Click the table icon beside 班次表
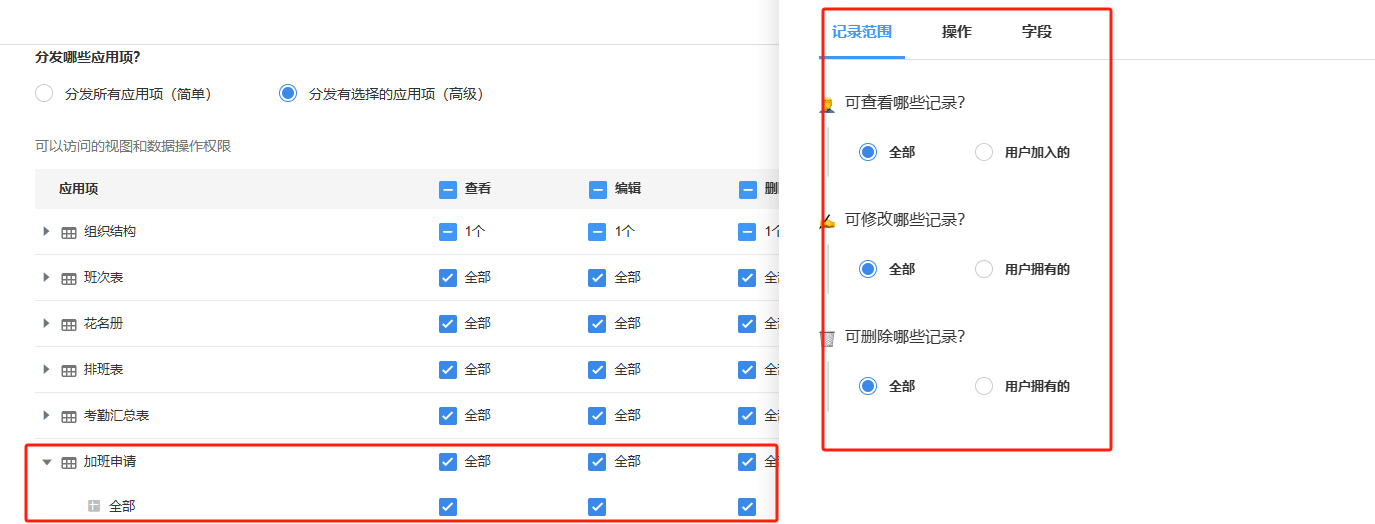 [x=69, y=278]
